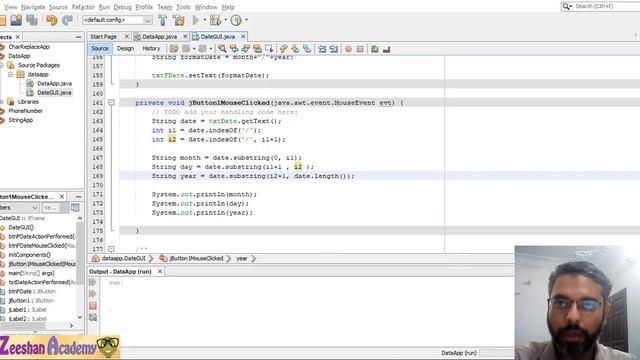Collapse the dataapp package node
640x360 pixels.
coord(11,74)
